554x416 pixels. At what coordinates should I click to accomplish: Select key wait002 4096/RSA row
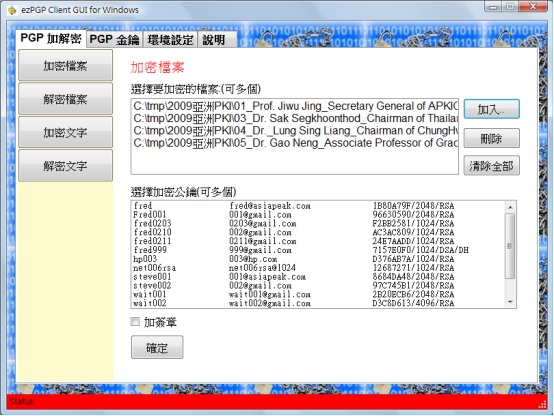click(318, 303)
